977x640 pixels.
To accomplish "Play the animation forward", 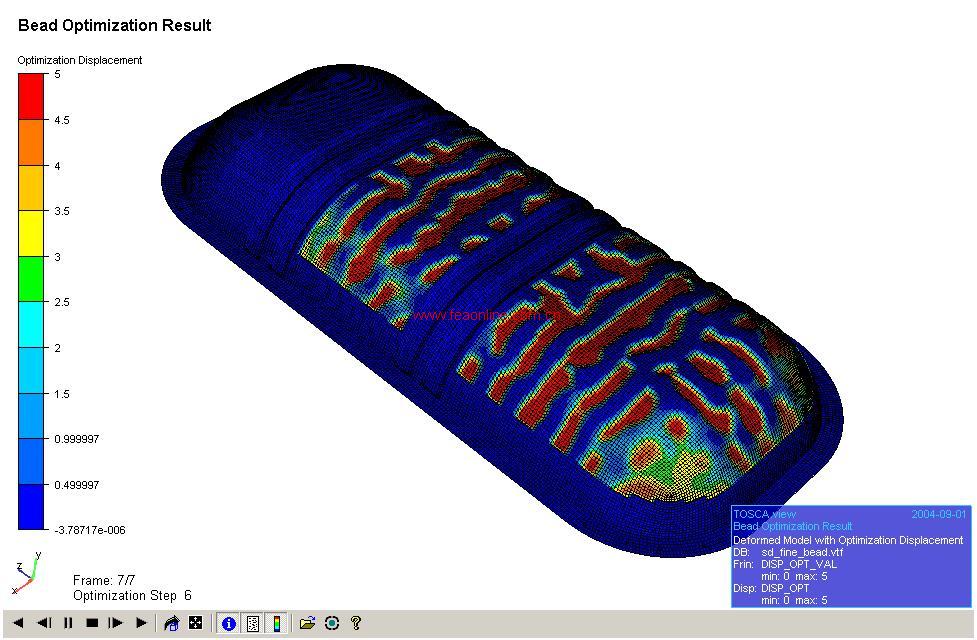I will (x=141, y=623).
